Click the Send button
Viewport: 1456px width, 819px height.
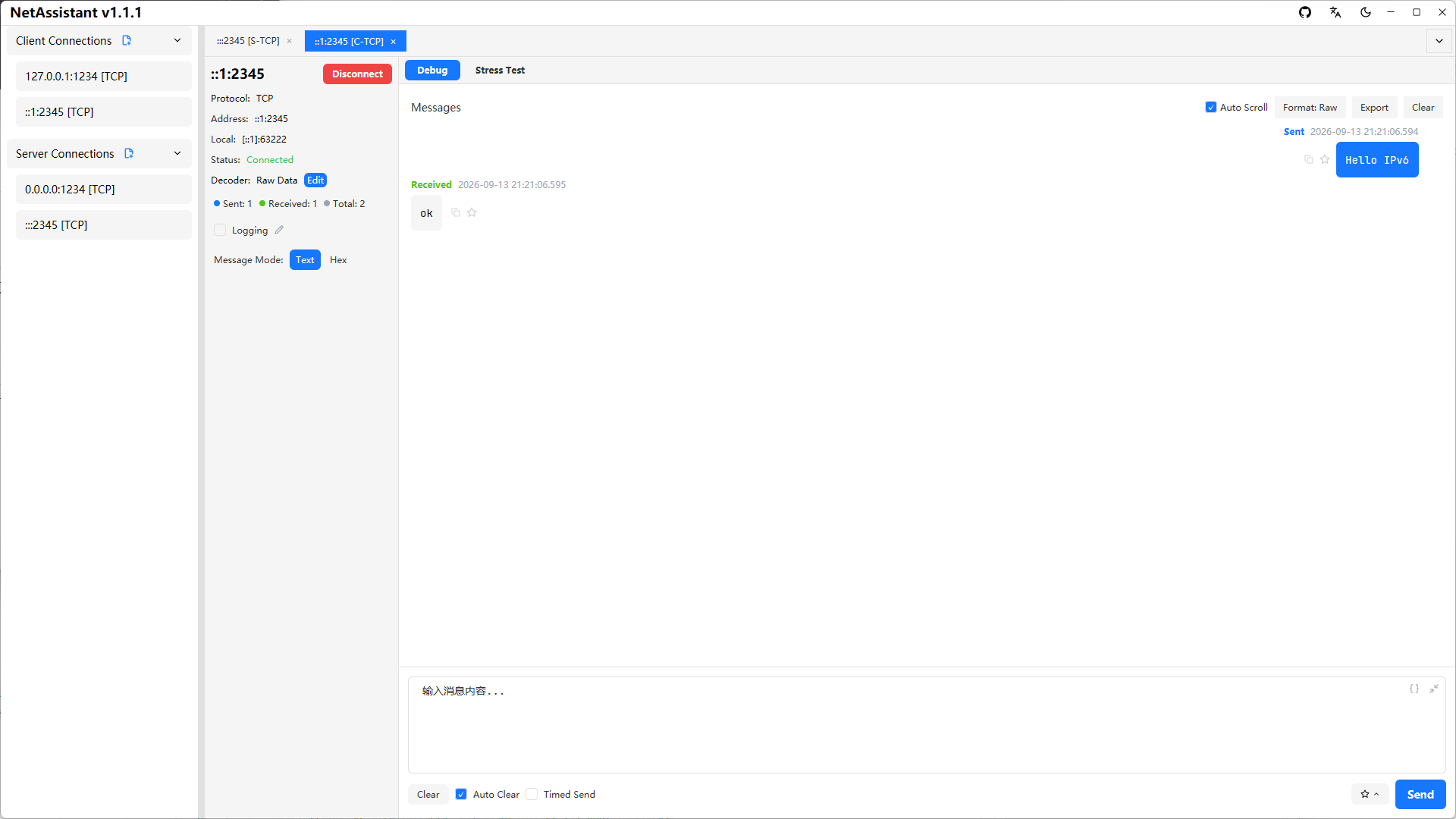pyautogui.click(x=1420, y=794)
